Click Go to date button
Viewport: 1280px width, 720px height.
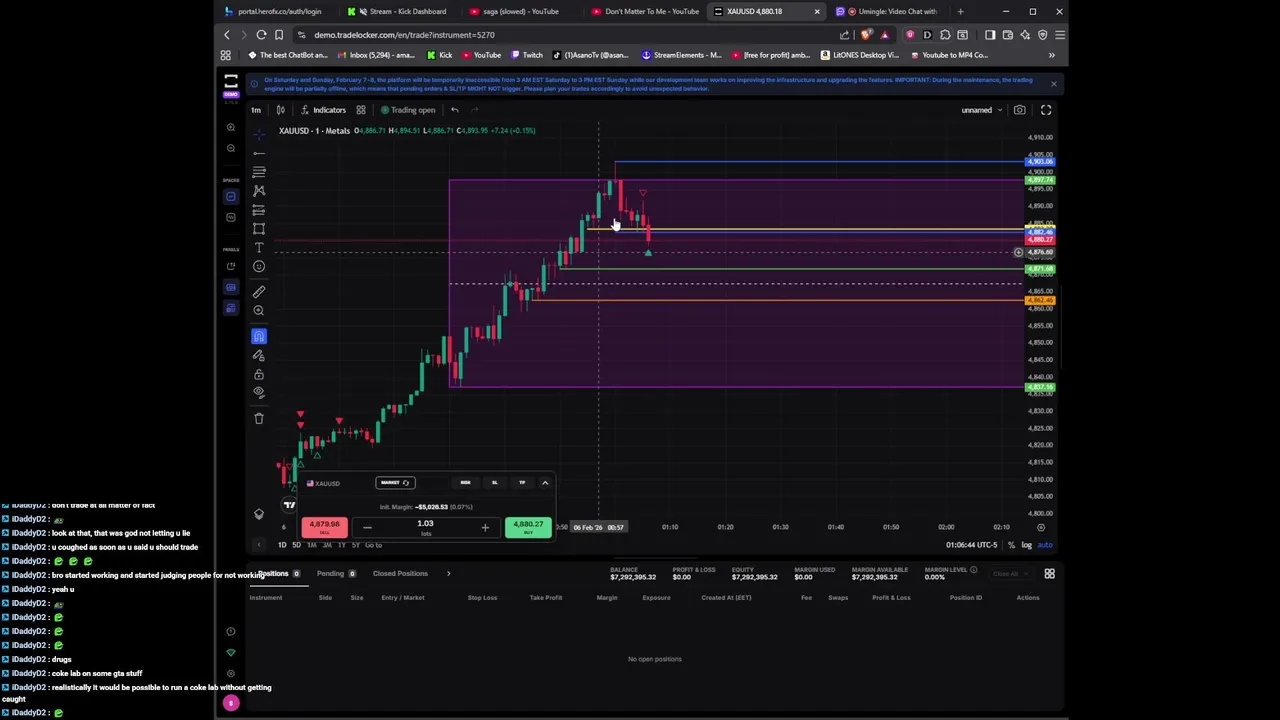click(373, 545)
